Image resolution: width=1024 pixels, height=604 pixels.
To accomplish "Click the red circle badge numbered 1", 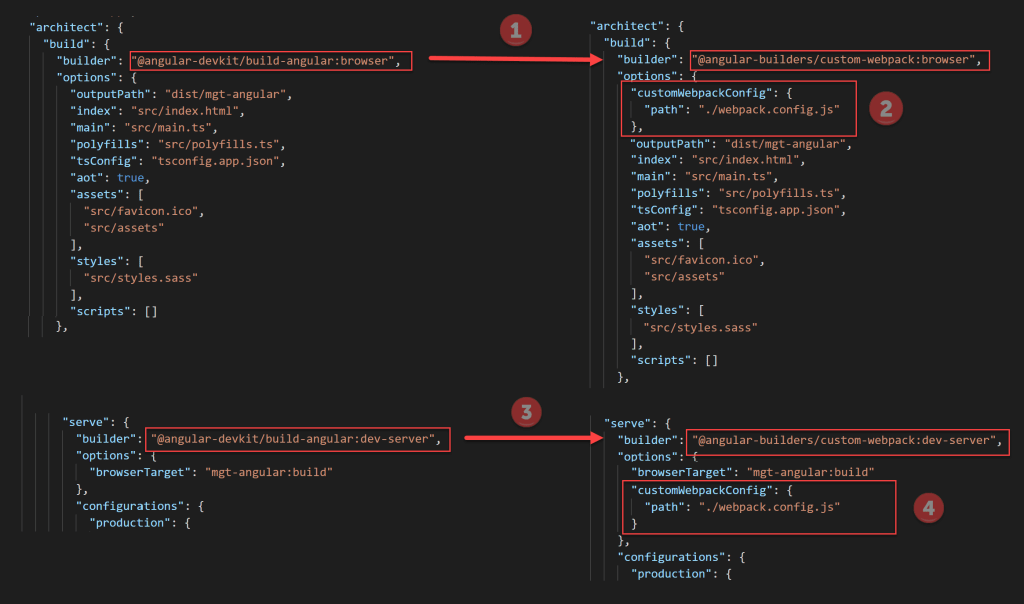I will pos(514,31).
